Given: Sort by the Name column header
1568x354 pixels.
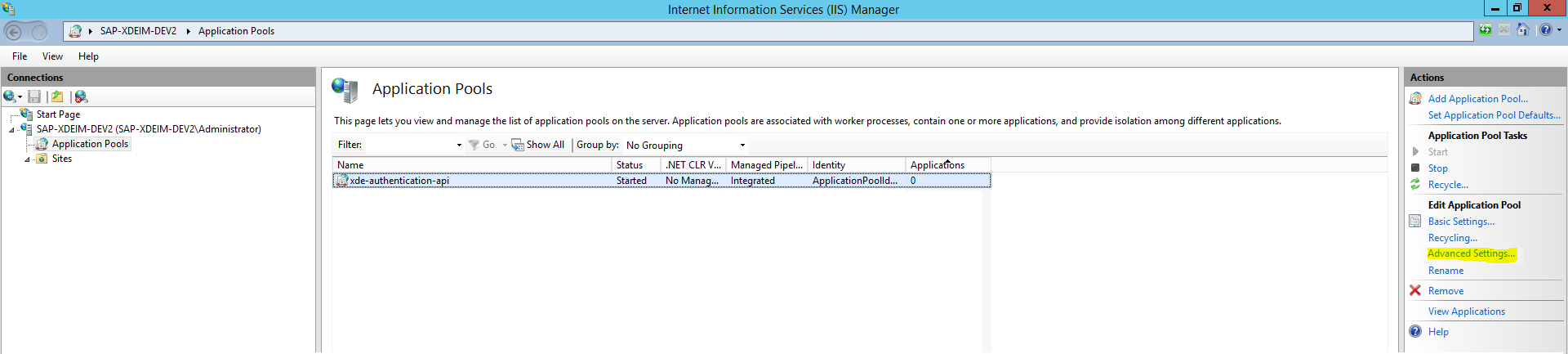Looking at the screenshot, I should (x=472, y=165).
